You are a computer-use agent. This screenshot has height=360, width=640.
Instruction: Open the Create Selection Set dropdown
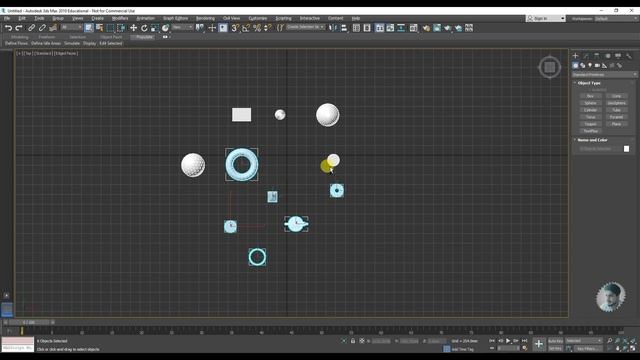click(305, 27)
